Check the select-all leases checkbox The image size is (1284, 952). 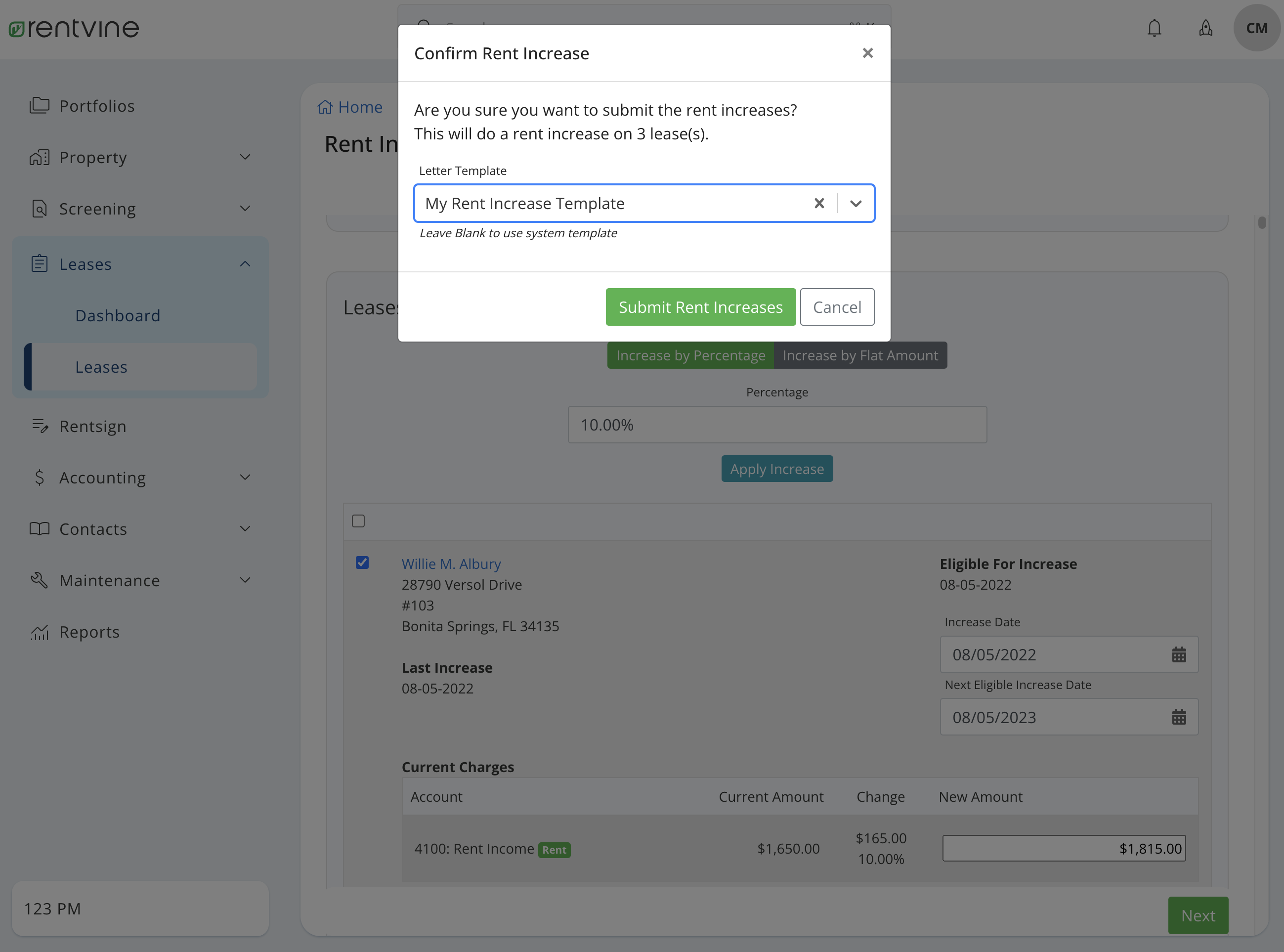pos(358,521)
